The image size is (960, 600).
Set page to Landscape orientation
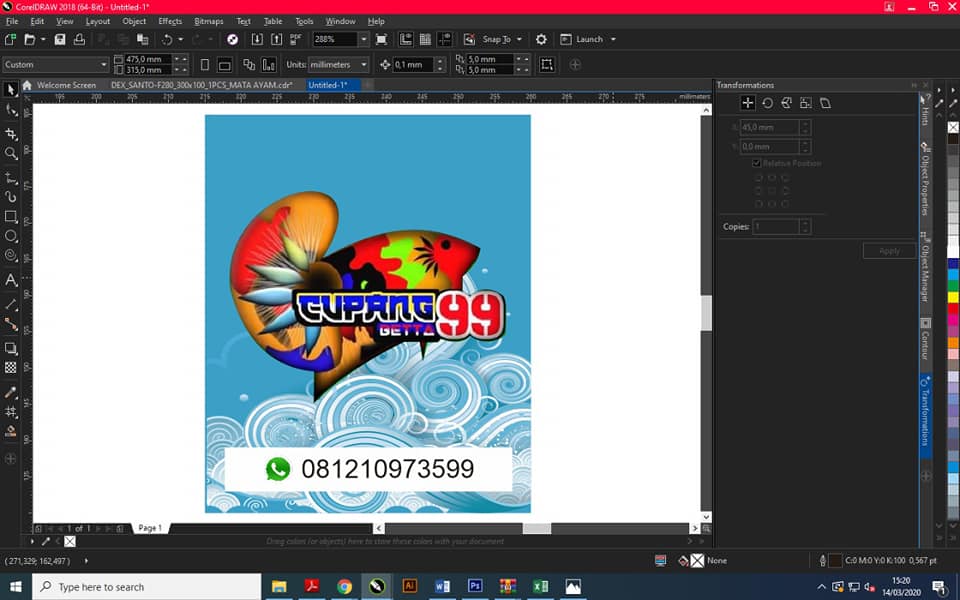point(225,64)
